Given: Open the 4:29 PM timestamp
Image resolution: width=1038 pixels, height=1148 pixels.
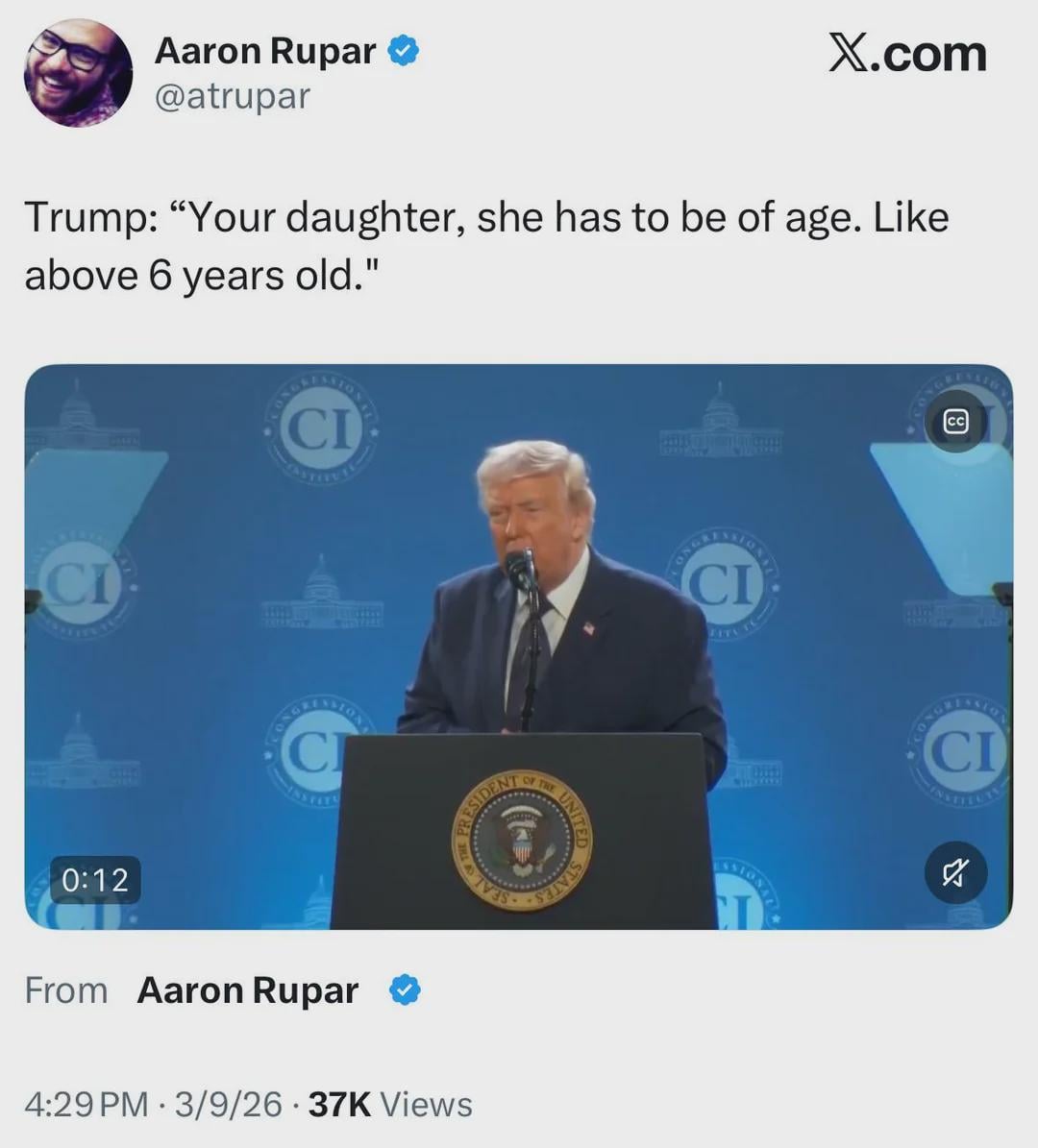Looking at the screenshot, I should [86, 1105].
